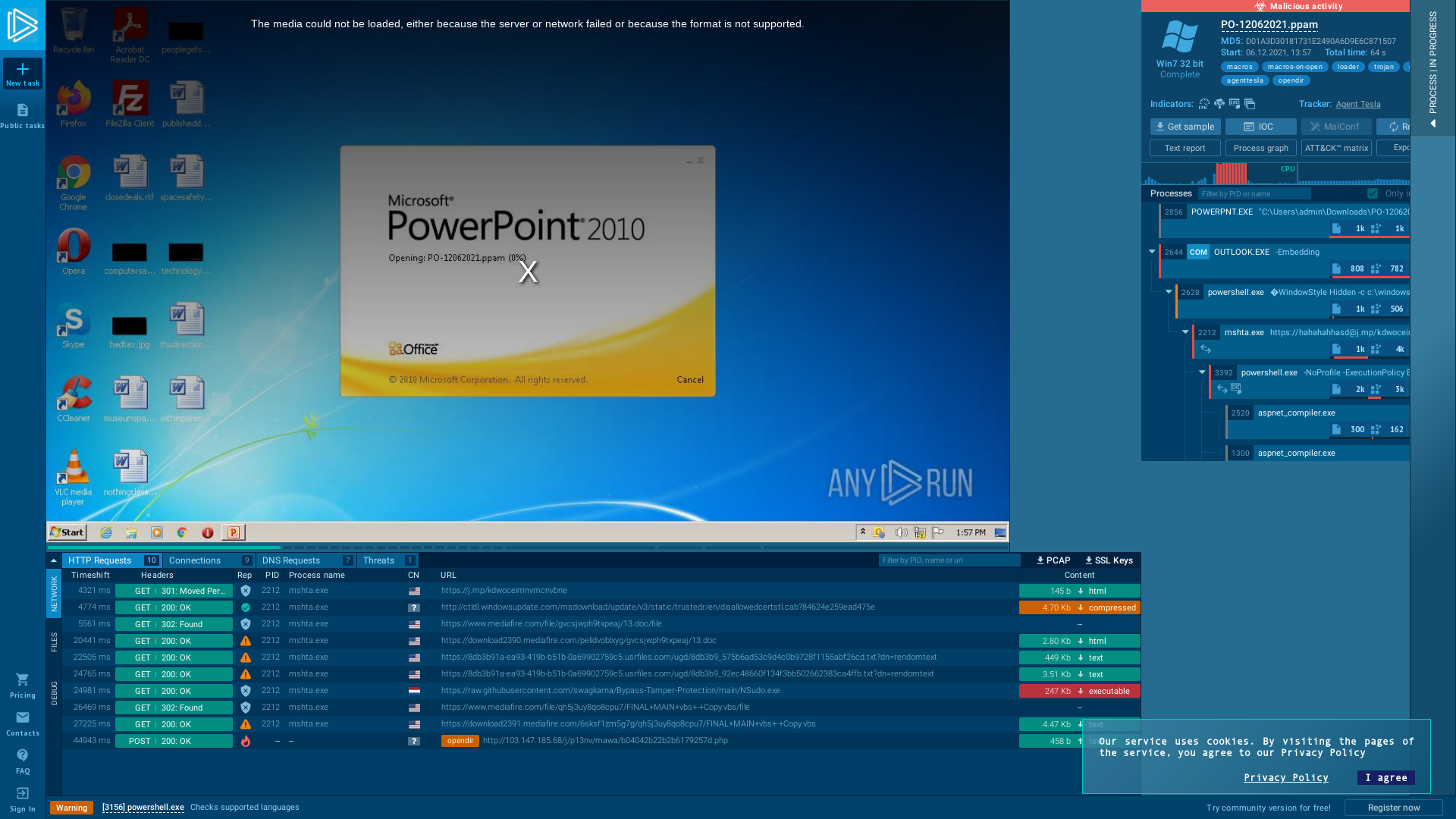
Task: Open the DEBUG vertical tab
Action: point(54,693)
